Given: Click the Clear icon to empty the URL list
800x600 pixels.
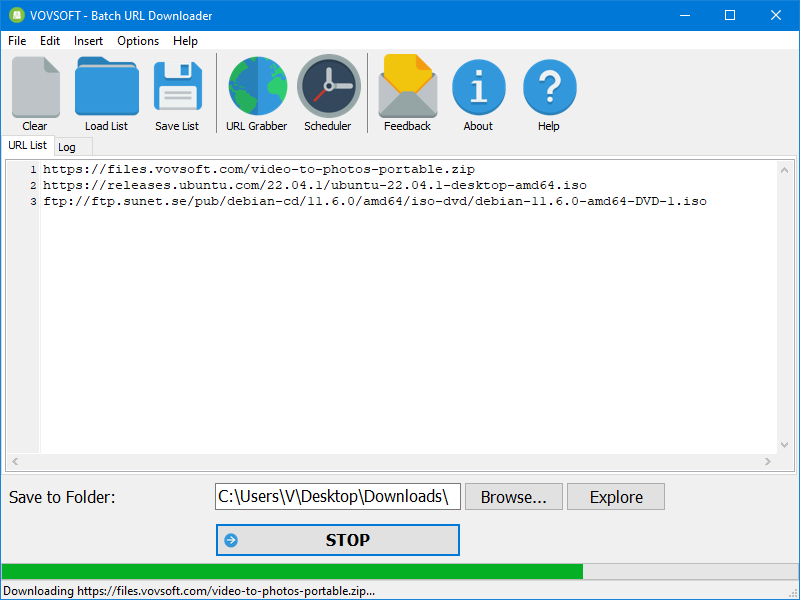Looking at the screenshot, I should pos(35,90).
